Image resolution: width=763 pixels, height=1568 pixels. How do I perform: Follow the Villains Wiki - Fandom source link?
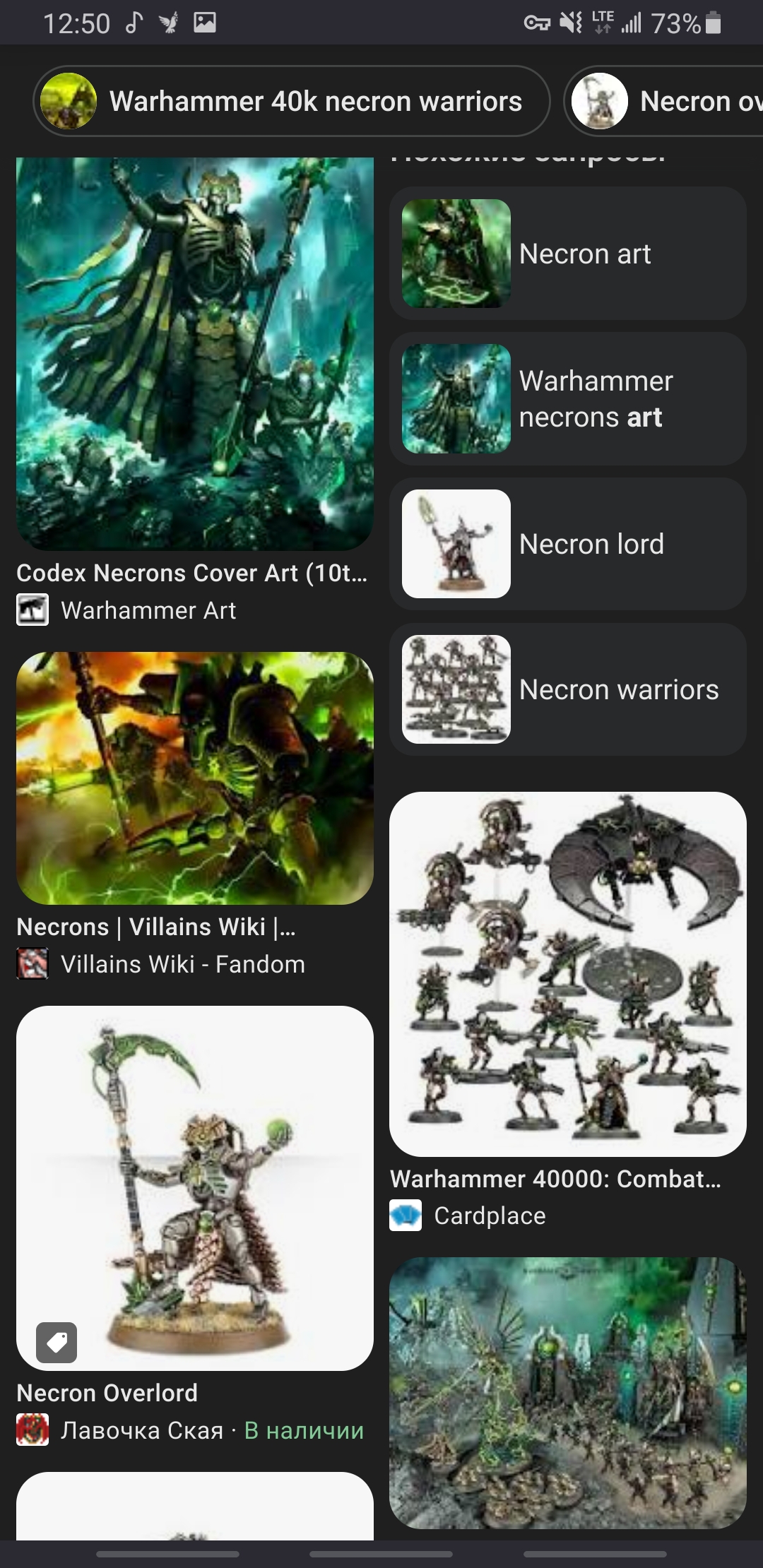[x=183, y=964]
